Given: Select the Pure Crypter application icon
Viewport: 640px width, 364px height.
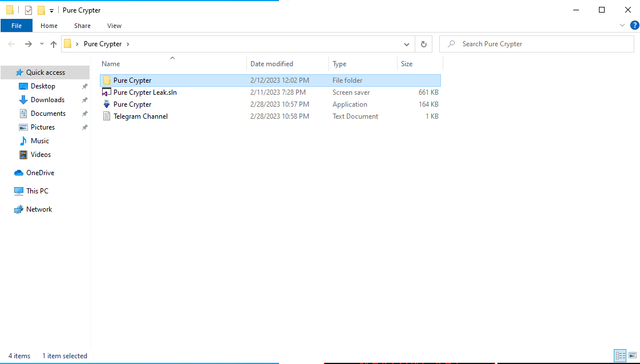Looking at the screenshot, I should [107, 104].
